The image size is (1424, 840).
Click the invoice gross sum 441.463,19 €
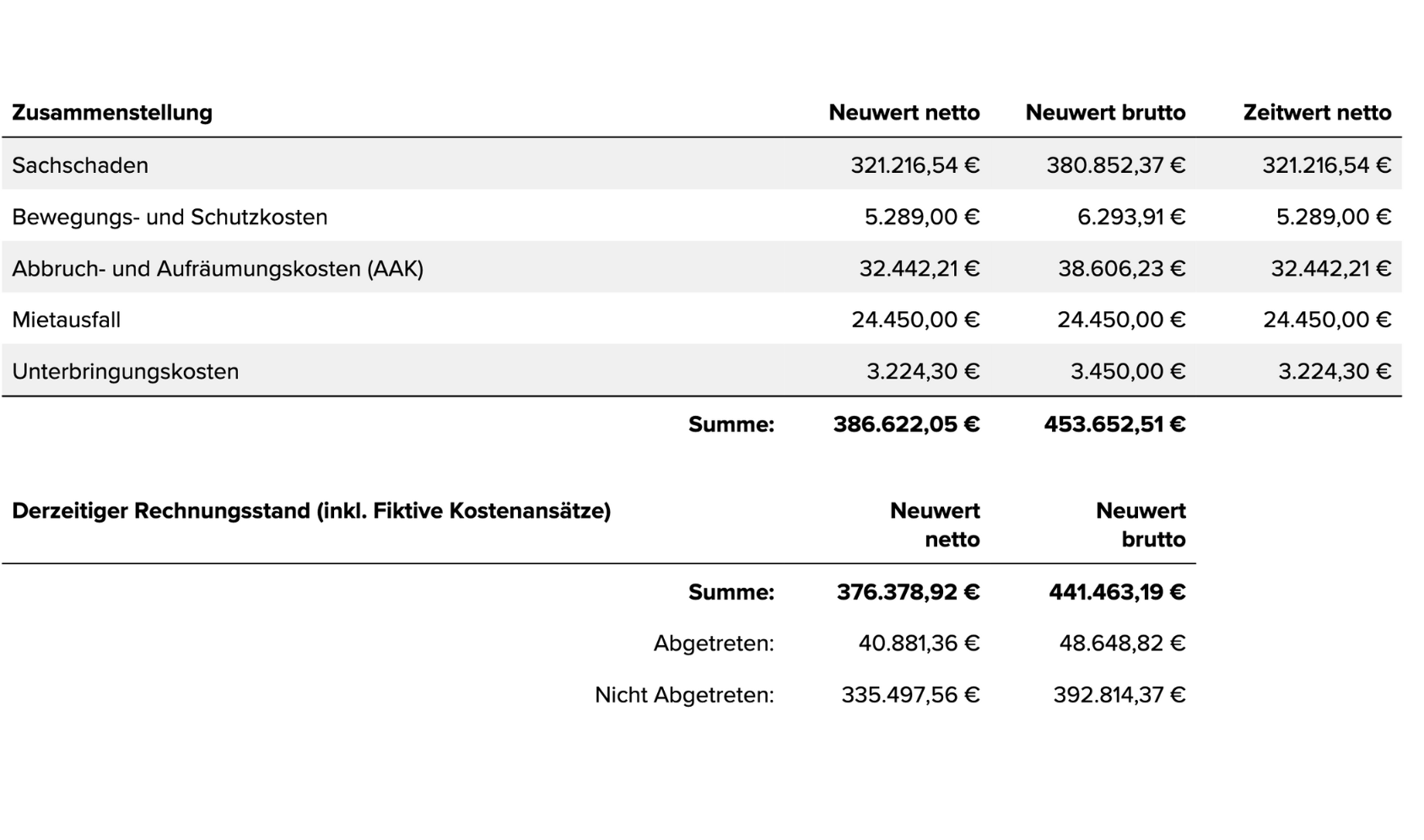click(1117, 592)
